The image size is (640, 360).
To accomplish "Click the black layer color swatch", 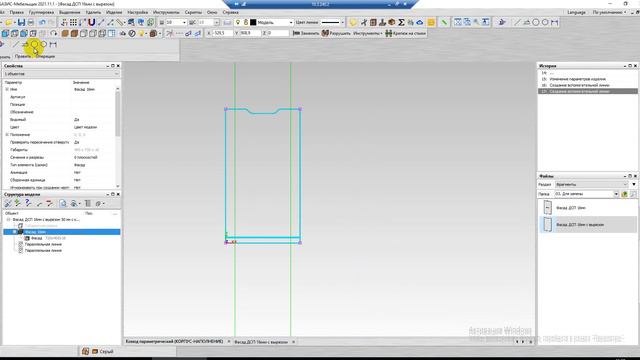I will 253,22.
